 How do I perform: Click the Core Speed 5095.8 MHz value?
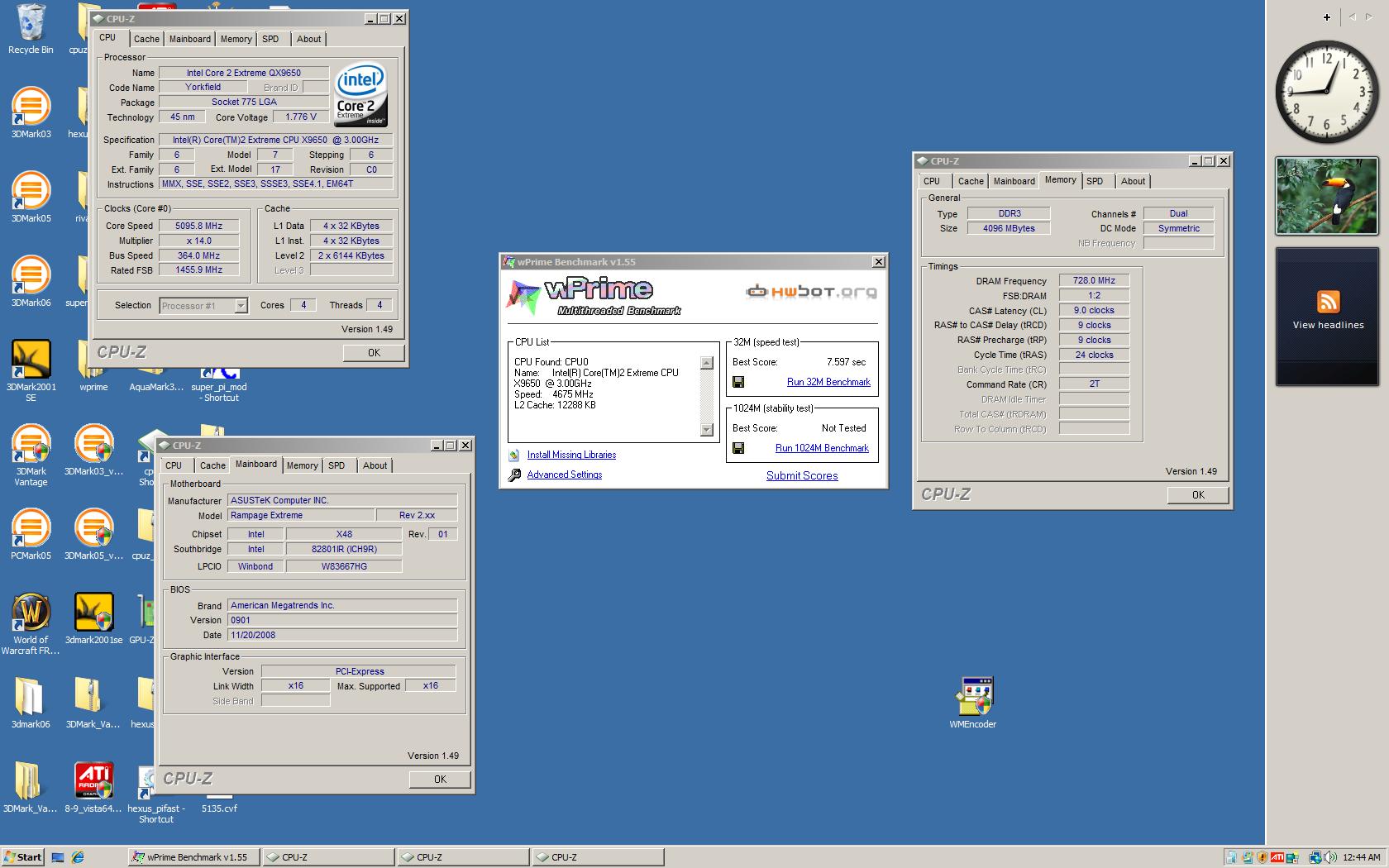(198, 226)
